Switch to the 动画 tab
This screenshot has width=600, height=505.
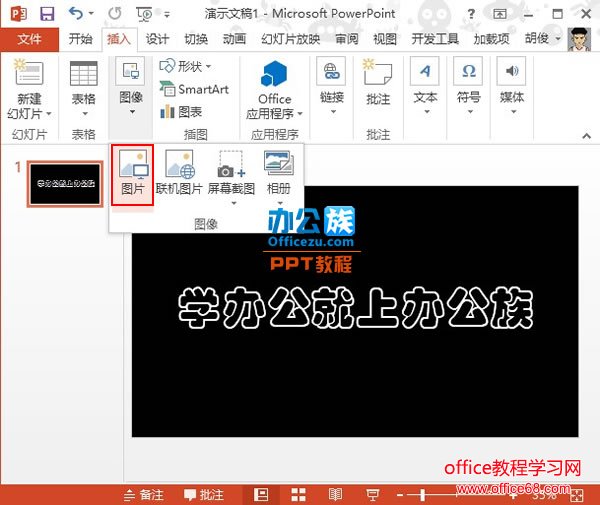point(234,39)
